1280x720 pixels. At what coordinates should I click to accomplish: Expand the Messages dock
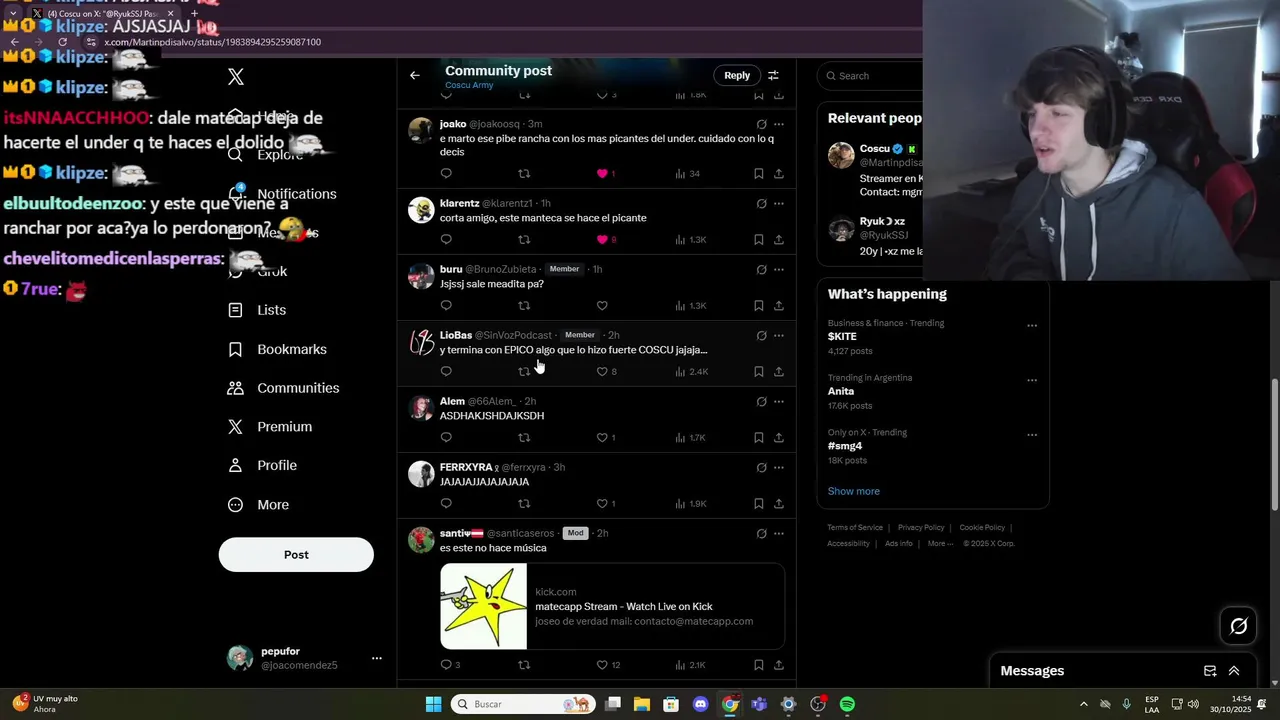(1234, 671)
